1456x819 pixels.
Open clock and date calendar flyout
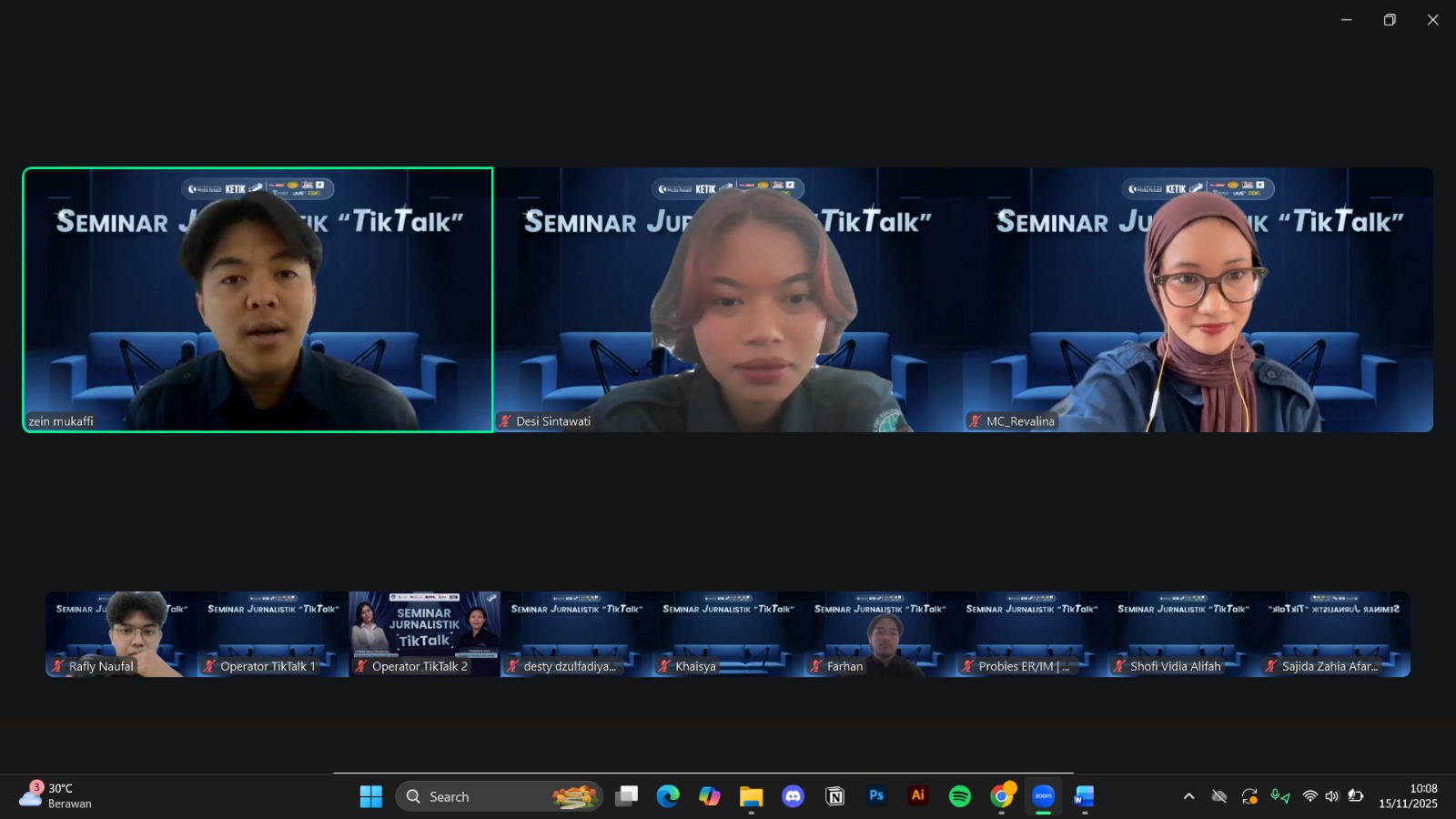[x=1408, y=796]
